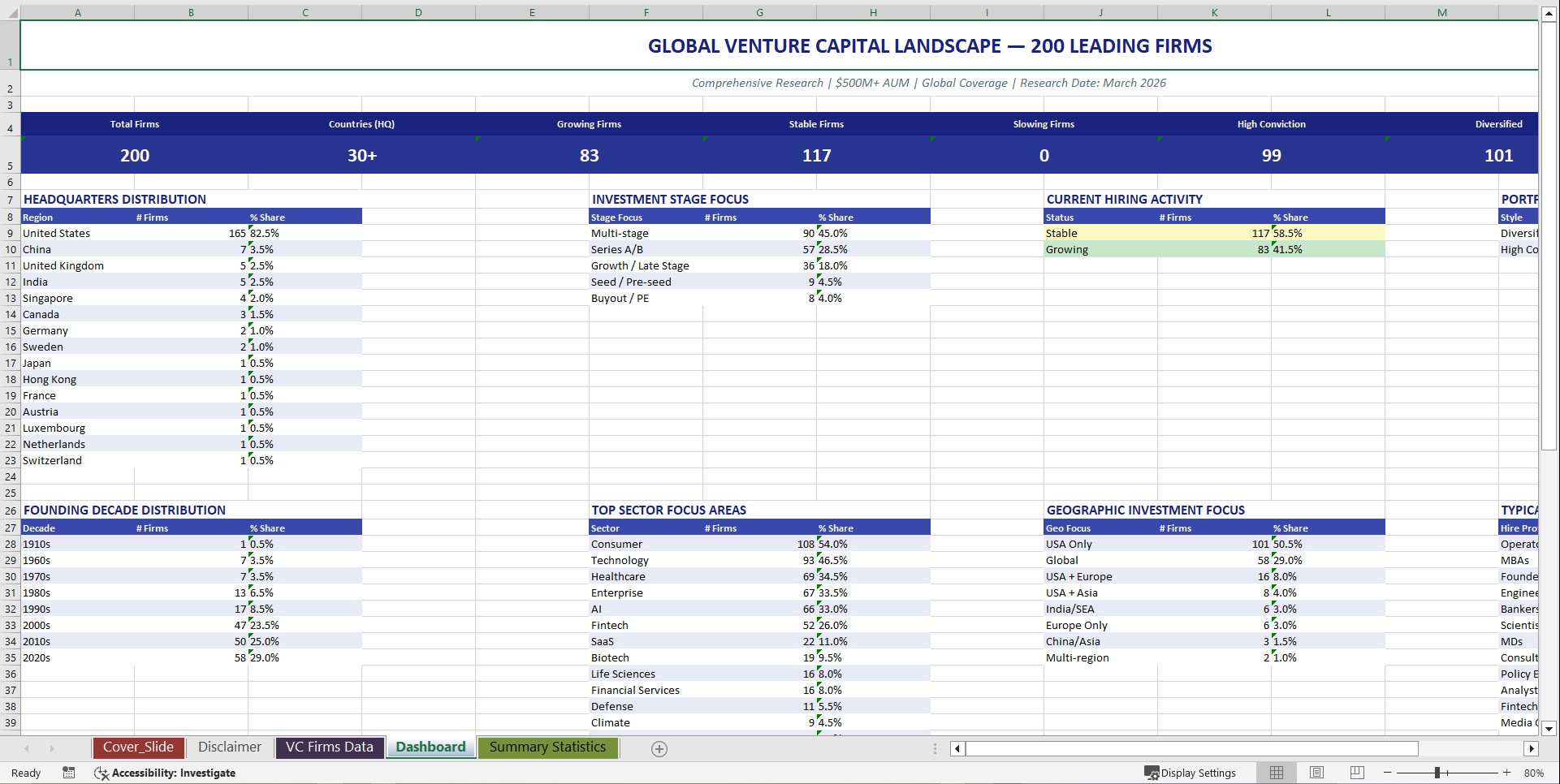Switch to Page Layout view icon

point(1316,773)
